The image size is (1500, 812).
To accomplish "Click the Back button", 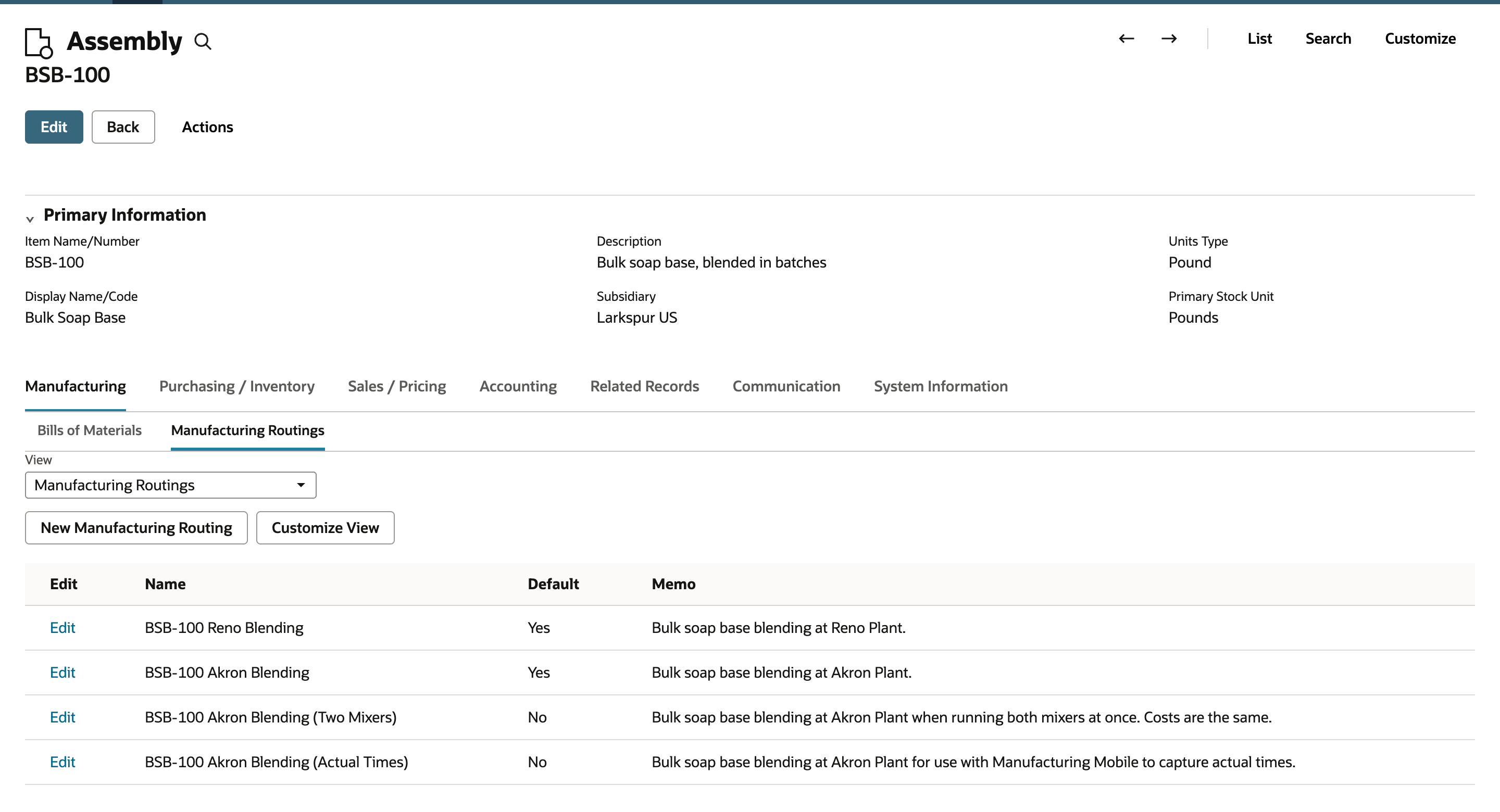I will coord(123,127).
